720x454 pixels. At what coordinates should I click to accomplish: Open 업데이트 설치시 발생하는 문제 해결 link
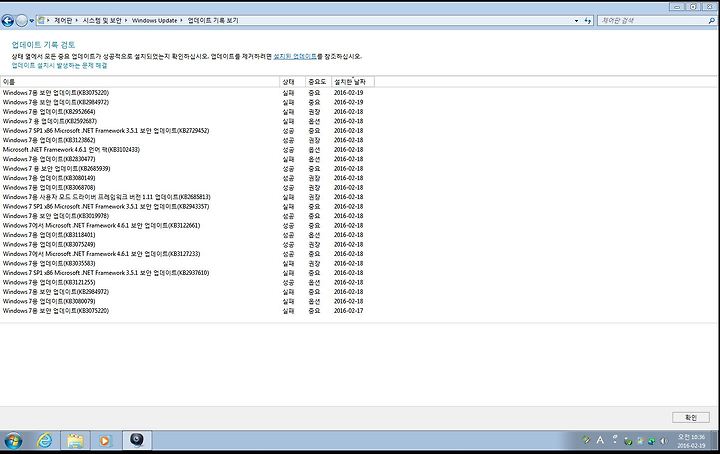59,66
